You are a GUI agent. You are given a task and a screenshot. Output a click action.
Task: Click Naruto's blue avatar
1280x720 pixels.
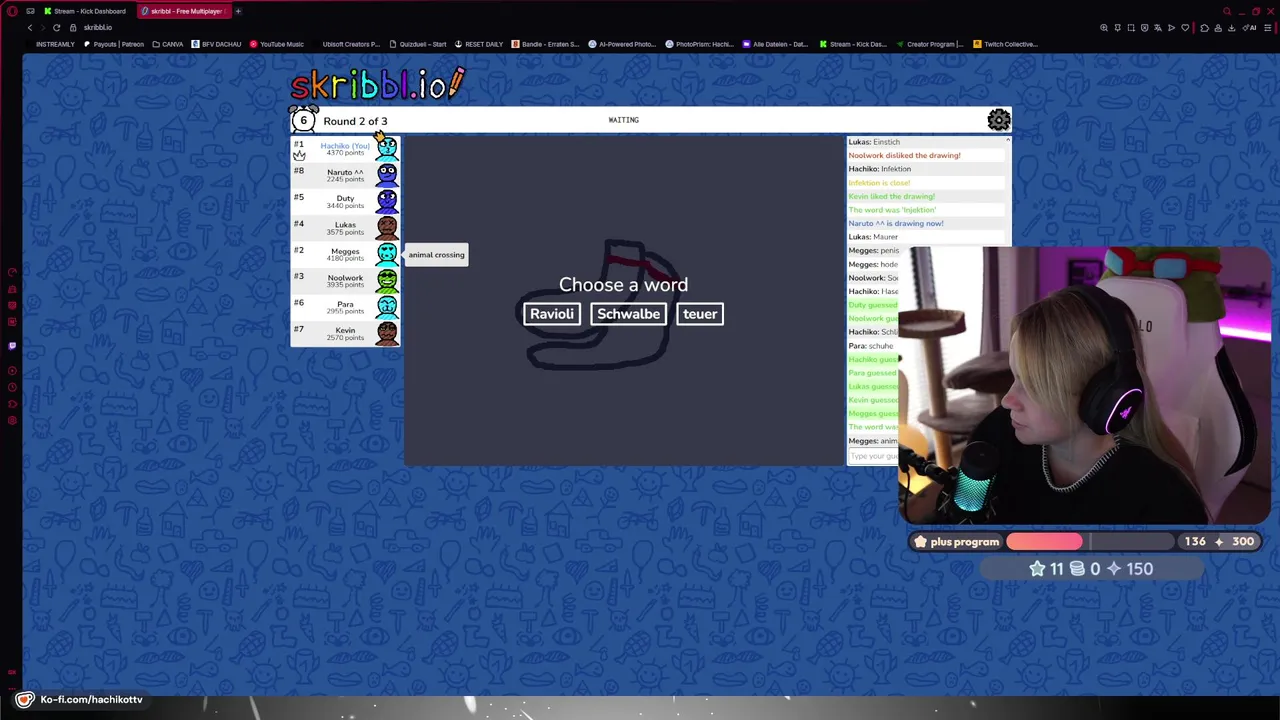coord(387,175)
